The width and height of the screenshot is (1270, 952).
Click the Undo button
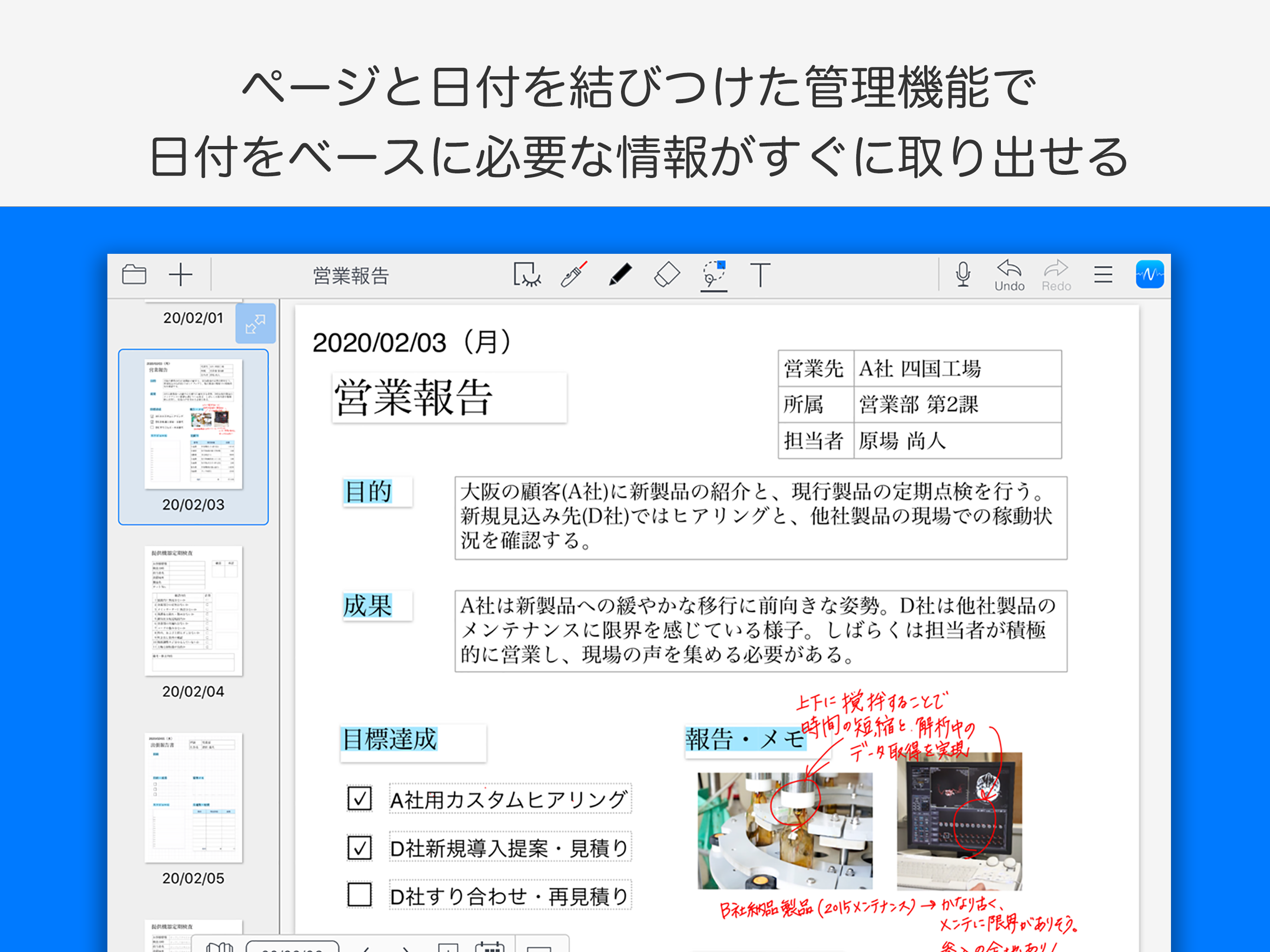[1009, 276]
